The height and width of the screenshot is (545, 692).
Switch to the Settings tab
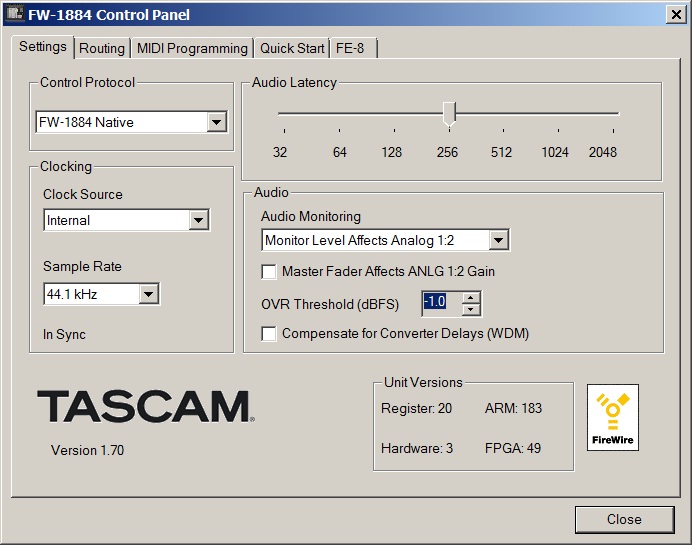(x=42, y=46)
